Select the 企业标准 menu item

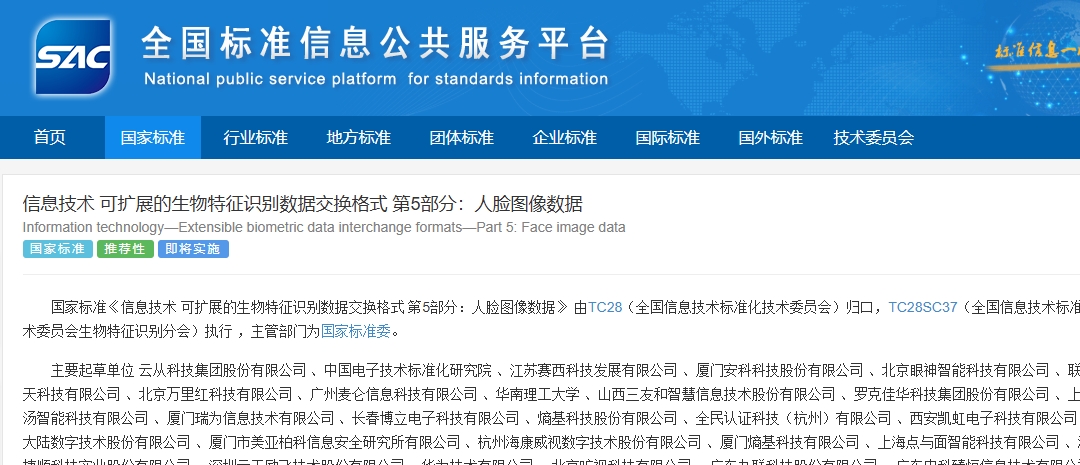click(564, 138)
